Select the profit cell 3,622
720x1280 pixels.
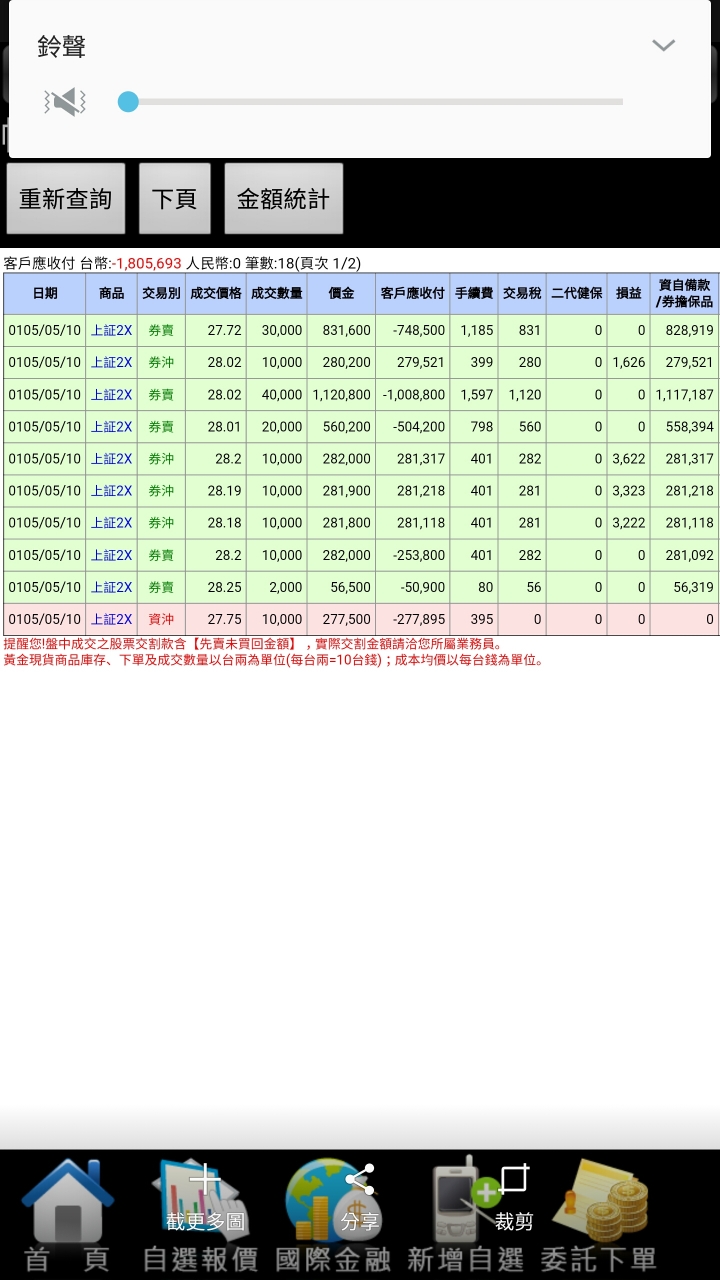click(628, 459)
